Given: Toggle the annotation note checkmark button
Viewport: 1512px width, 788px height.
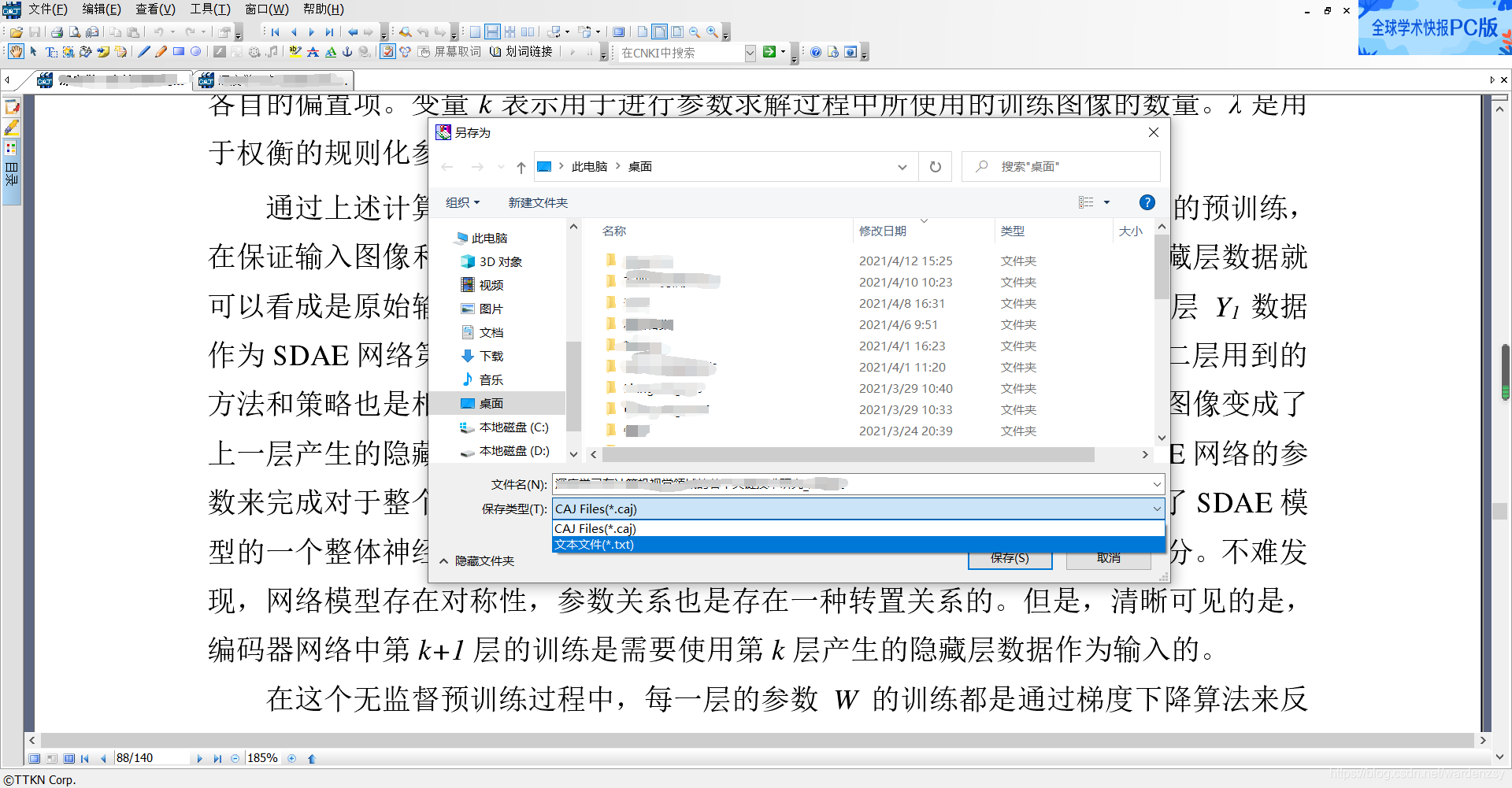Looking at the screenshot, I should tap(387, 52).
